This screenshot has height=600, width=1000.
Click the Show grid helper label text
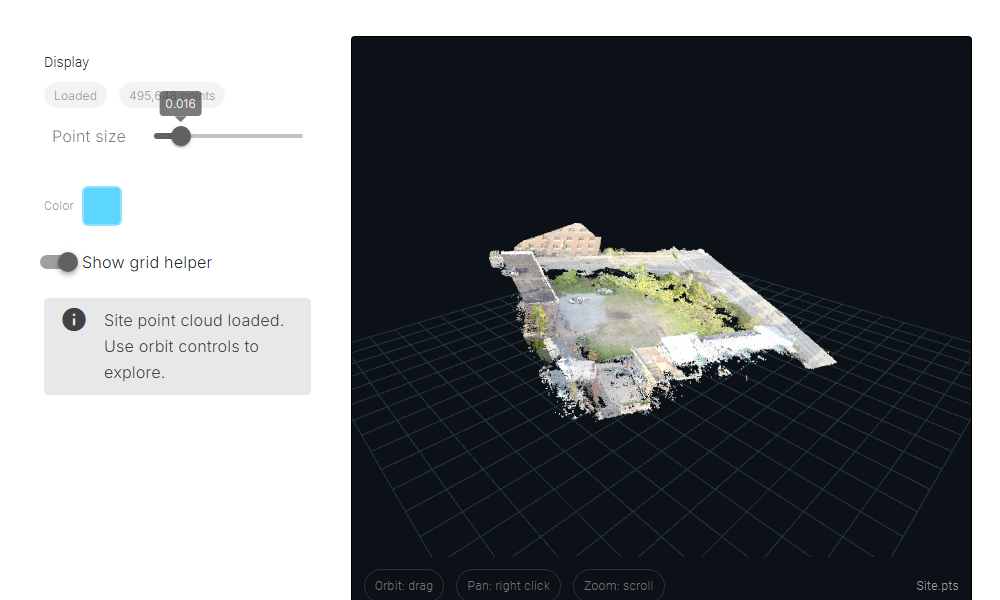pyautogui.click(x=146, y=262)
